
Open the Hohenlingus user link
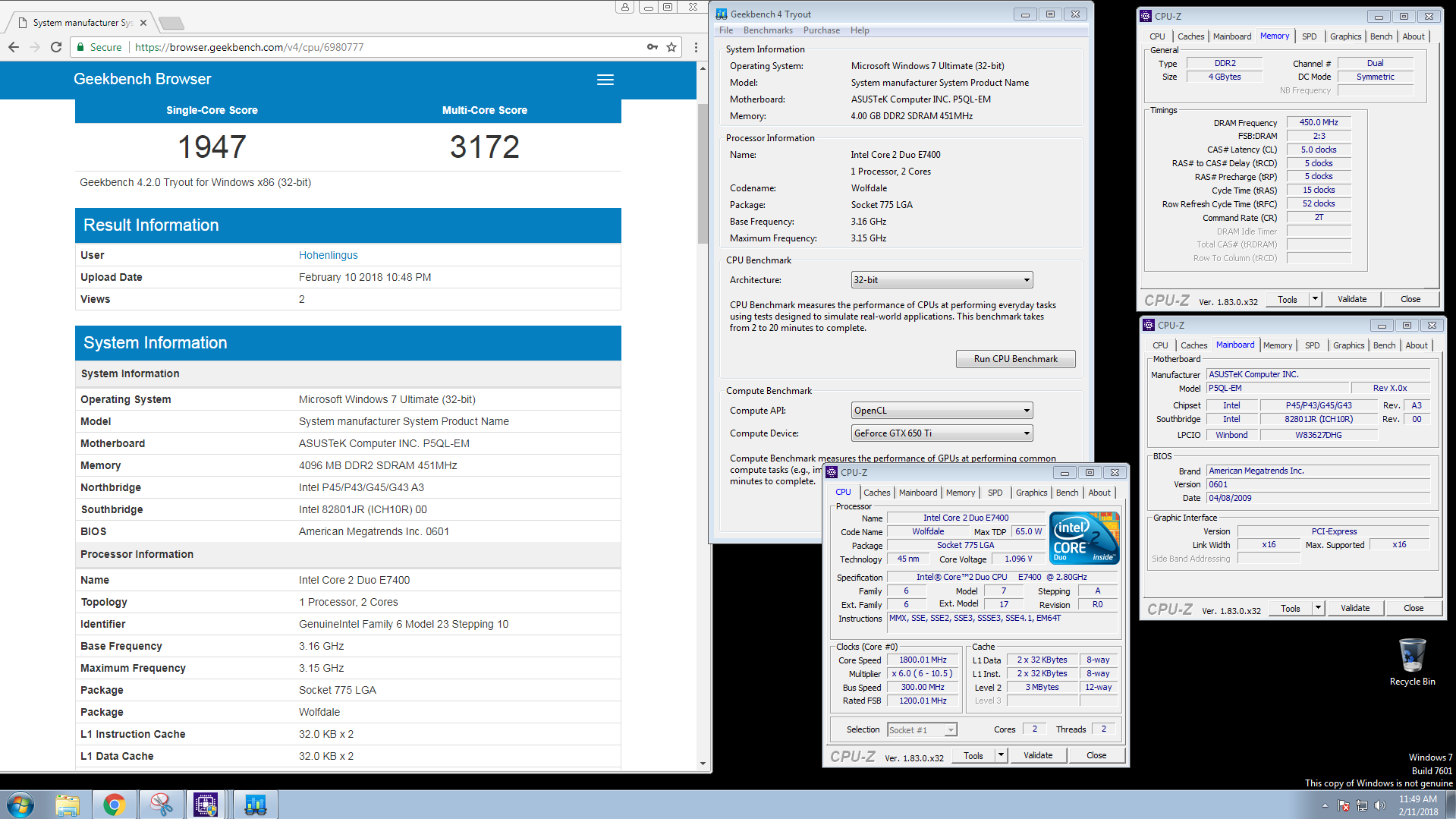[x=328, y=255]
